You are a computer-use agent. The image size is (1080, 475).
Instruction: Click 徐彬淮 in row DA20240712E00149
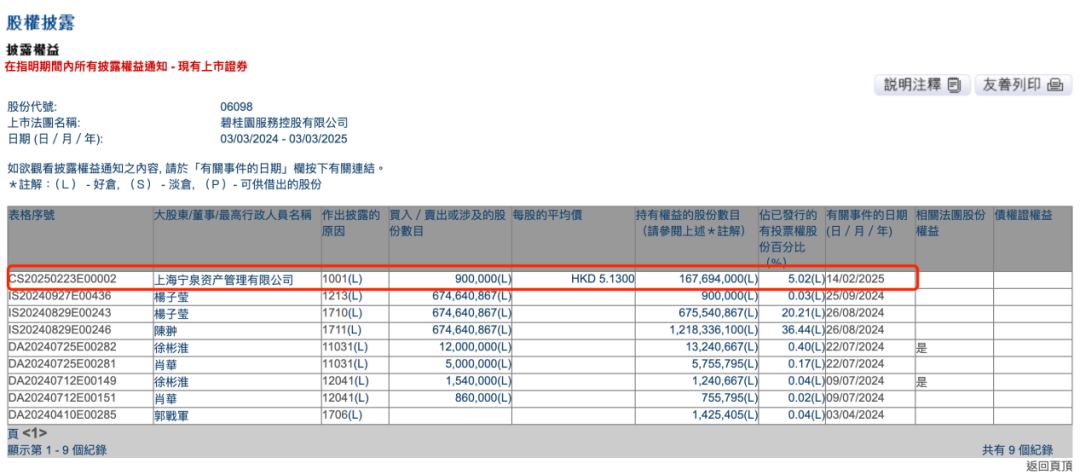point(172,383)
